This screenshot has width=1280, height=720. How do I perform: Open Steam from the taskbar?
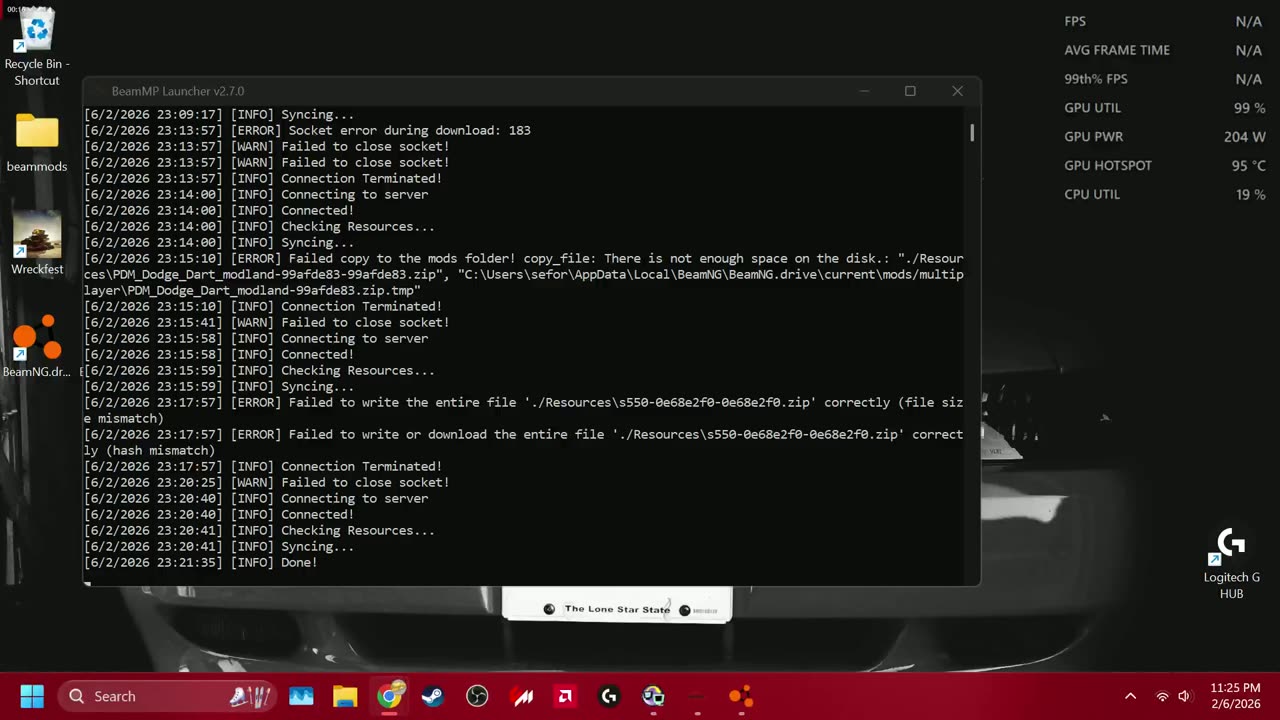tap(433, 696)
